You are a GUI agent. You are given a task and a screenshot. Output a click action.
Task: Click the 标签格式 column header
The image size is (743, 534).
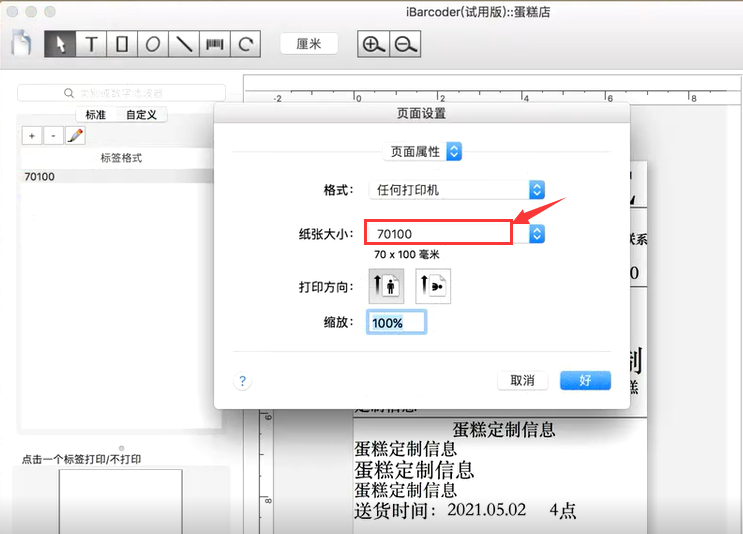pyautogui.click(x=121, y=158)
